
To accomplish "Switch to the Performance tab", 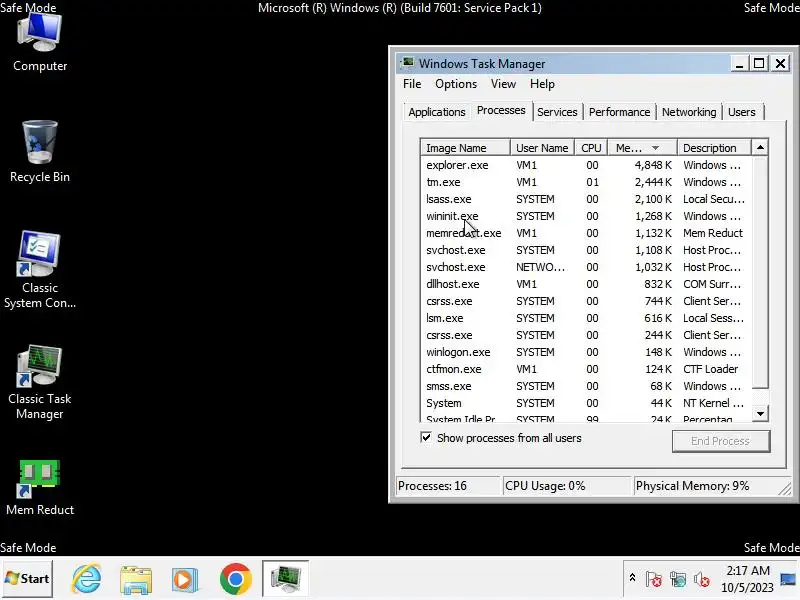I will 619,112.
